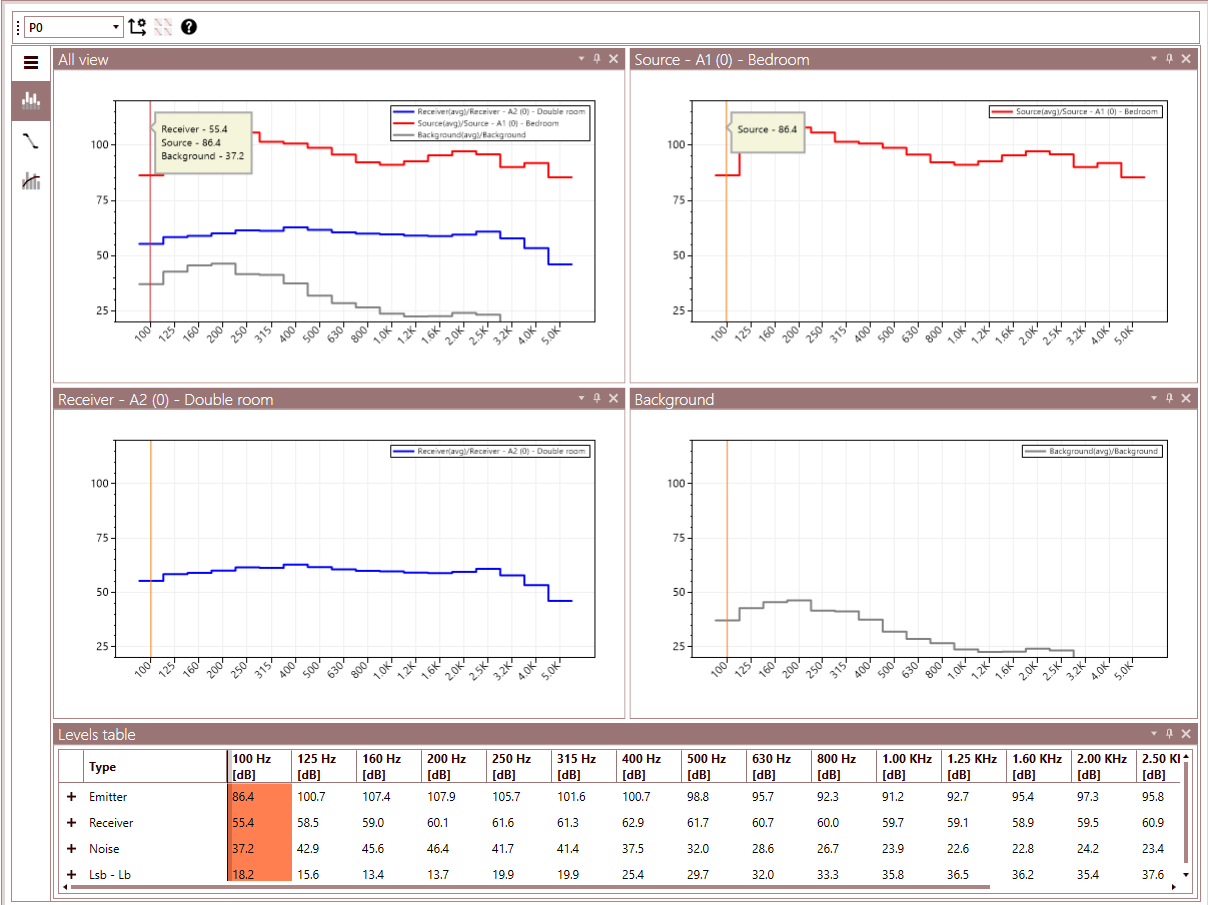Pin the Receiver - A2 (0) - Double room panel

pos(597,398)
